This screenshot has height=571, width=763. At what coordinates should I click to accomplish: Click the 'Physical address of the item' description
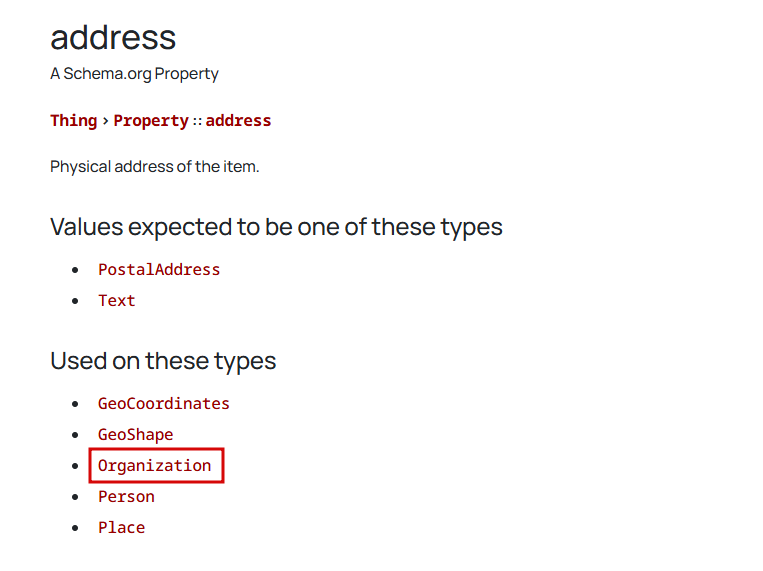[x=154, y=167]
